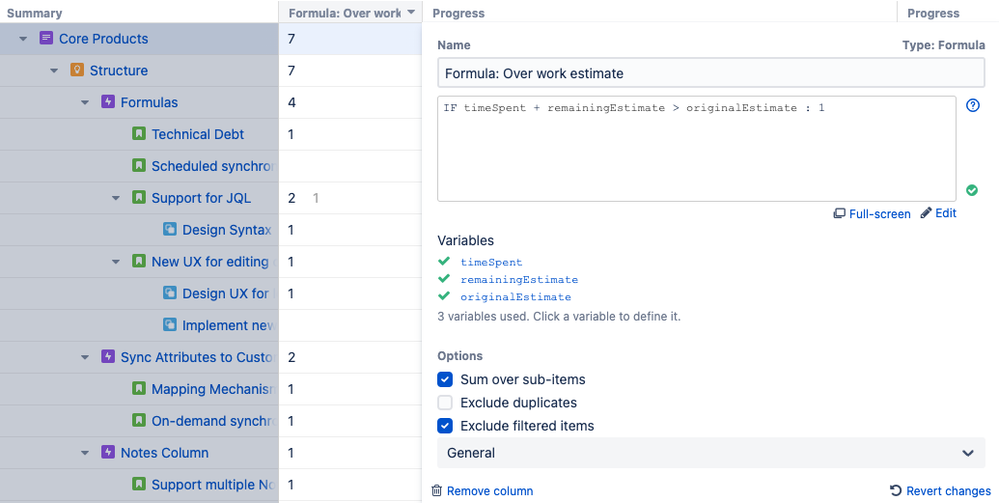Click the Summary column header

[34, 13]
